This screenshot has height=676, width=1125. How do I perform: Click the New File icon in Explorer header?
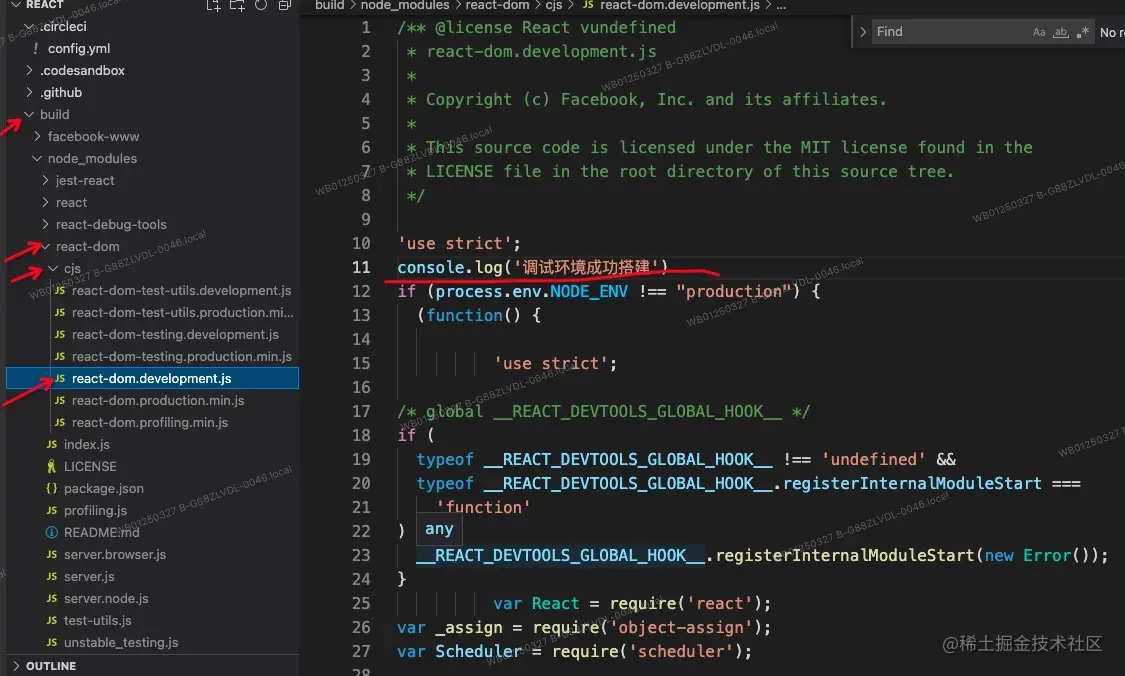(213, 5)
